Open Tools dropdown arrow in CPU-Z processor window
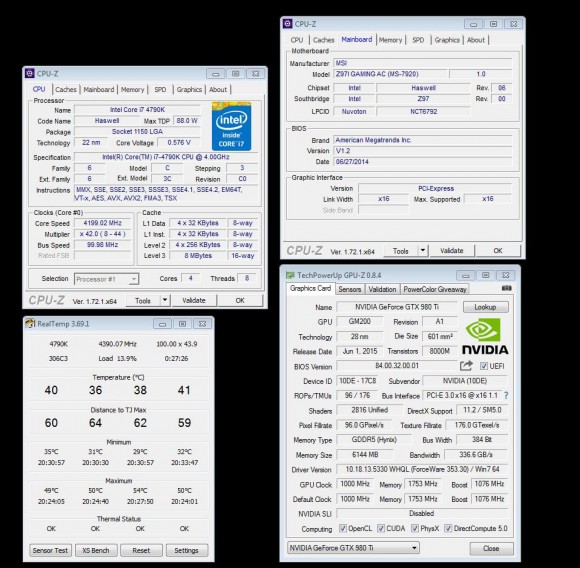 pos(165,300)
